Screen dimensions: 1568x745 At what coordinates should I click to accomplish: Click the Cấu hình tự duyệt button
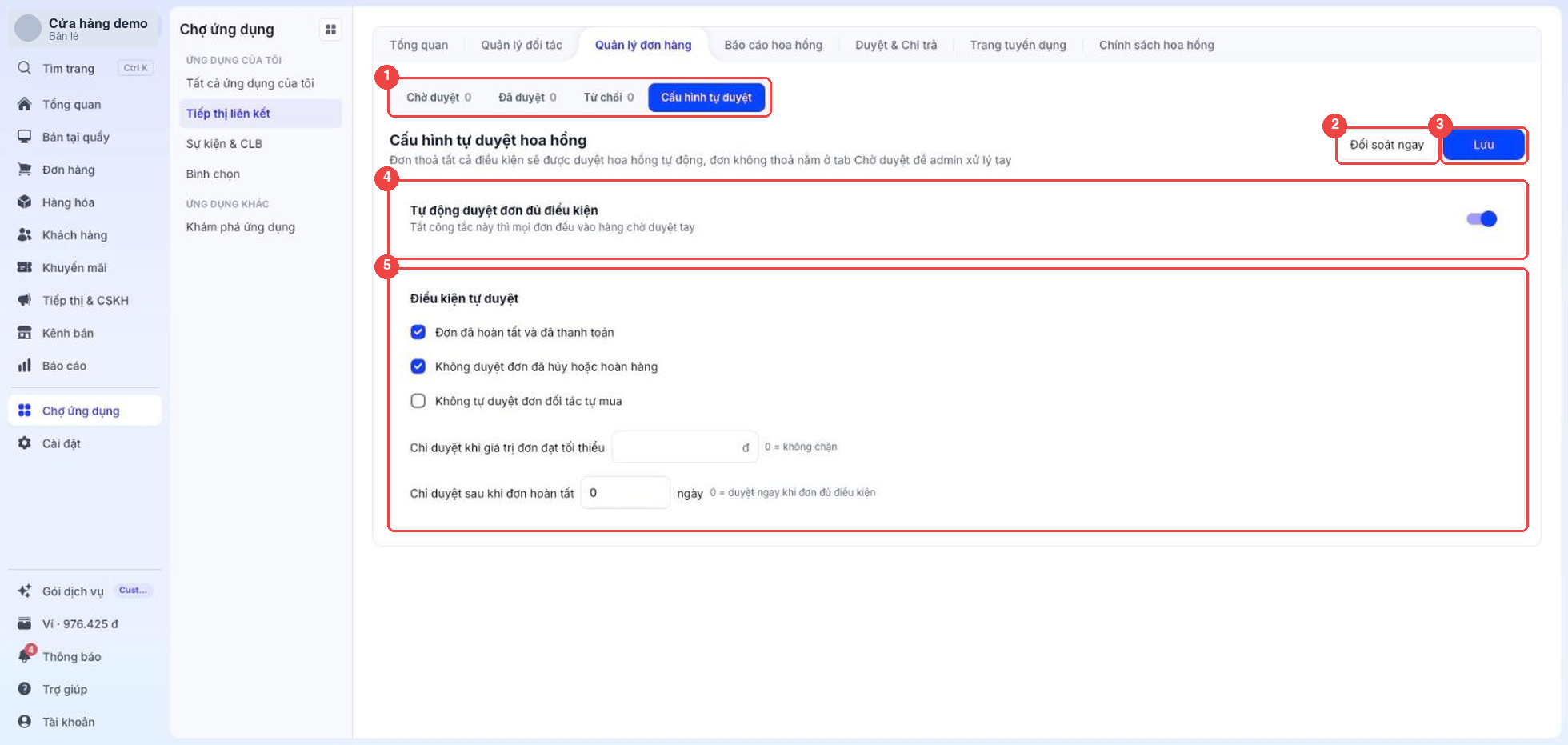click(x=706, y=98)
